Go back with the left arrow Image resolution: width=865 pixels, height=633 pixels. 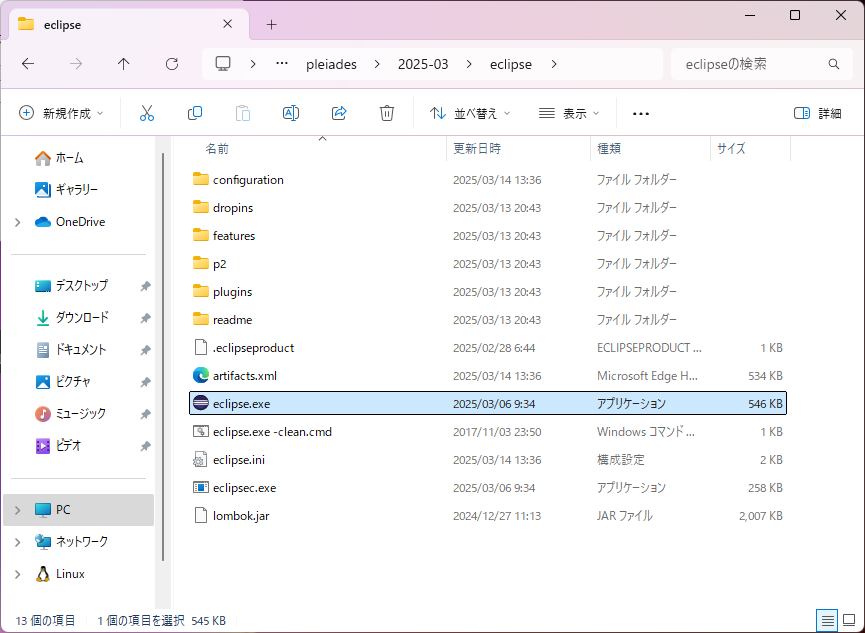point(28,64)
